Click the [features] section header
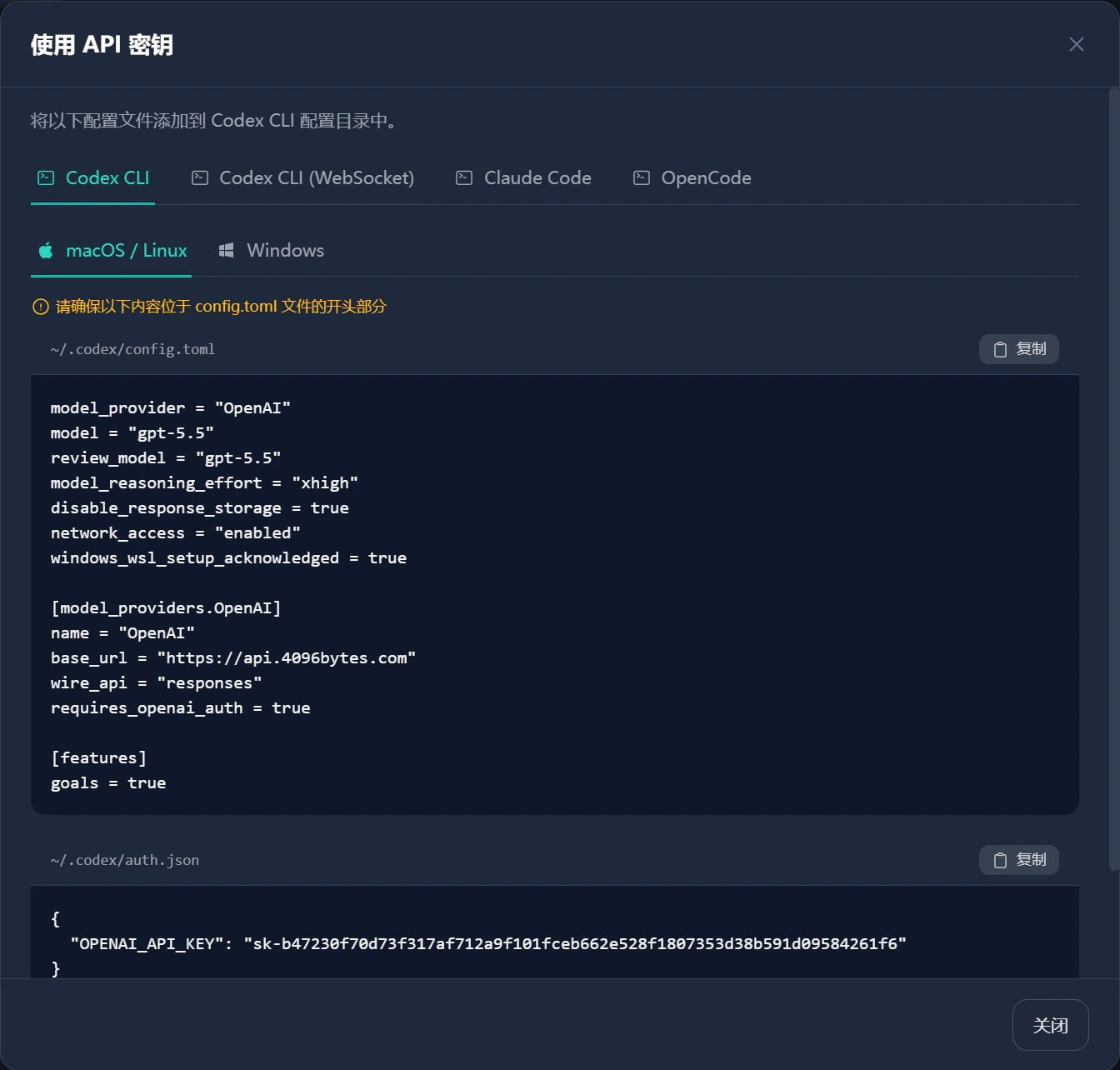The image size is (1120, 1070). tap(98, 757)
